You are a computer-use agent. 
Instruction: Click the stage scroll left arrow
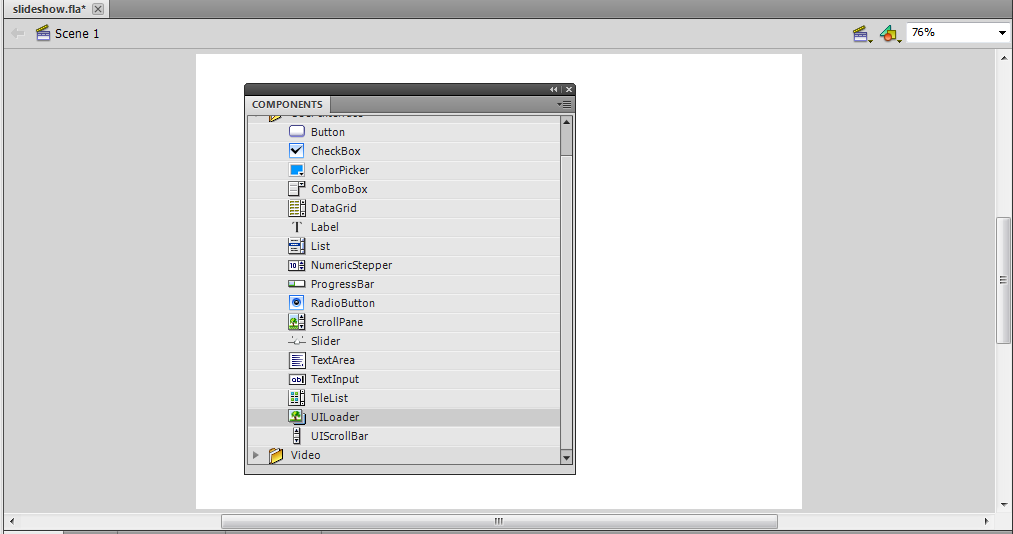12,521
